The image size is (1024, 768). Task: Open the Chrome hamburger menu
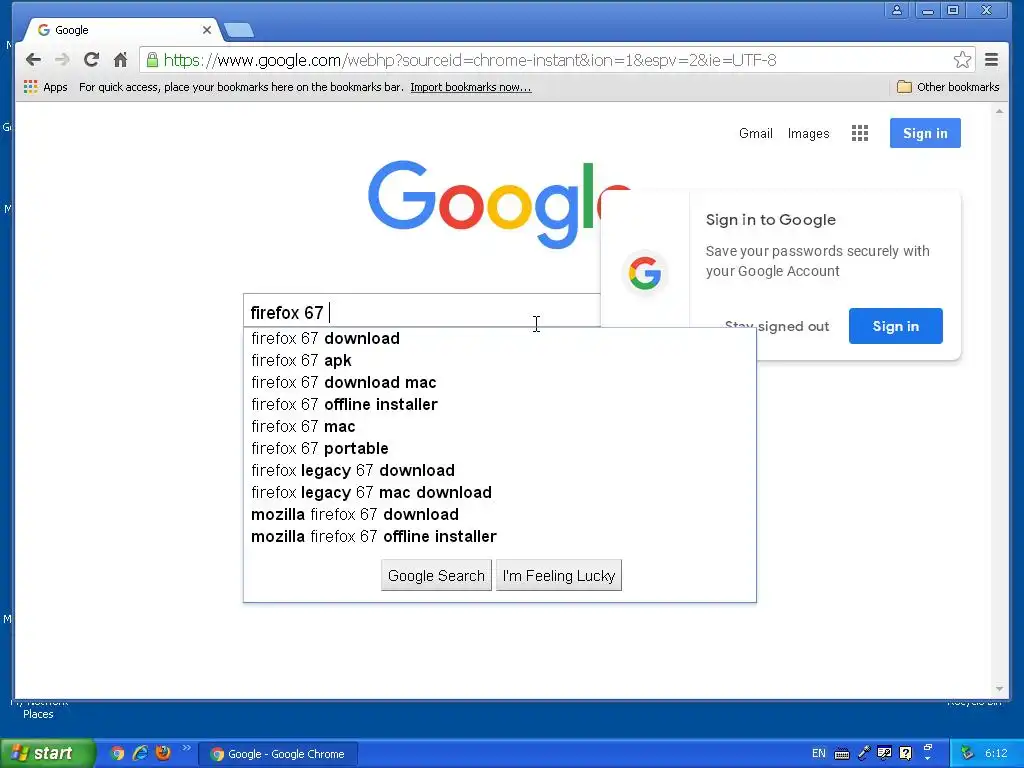991,60
